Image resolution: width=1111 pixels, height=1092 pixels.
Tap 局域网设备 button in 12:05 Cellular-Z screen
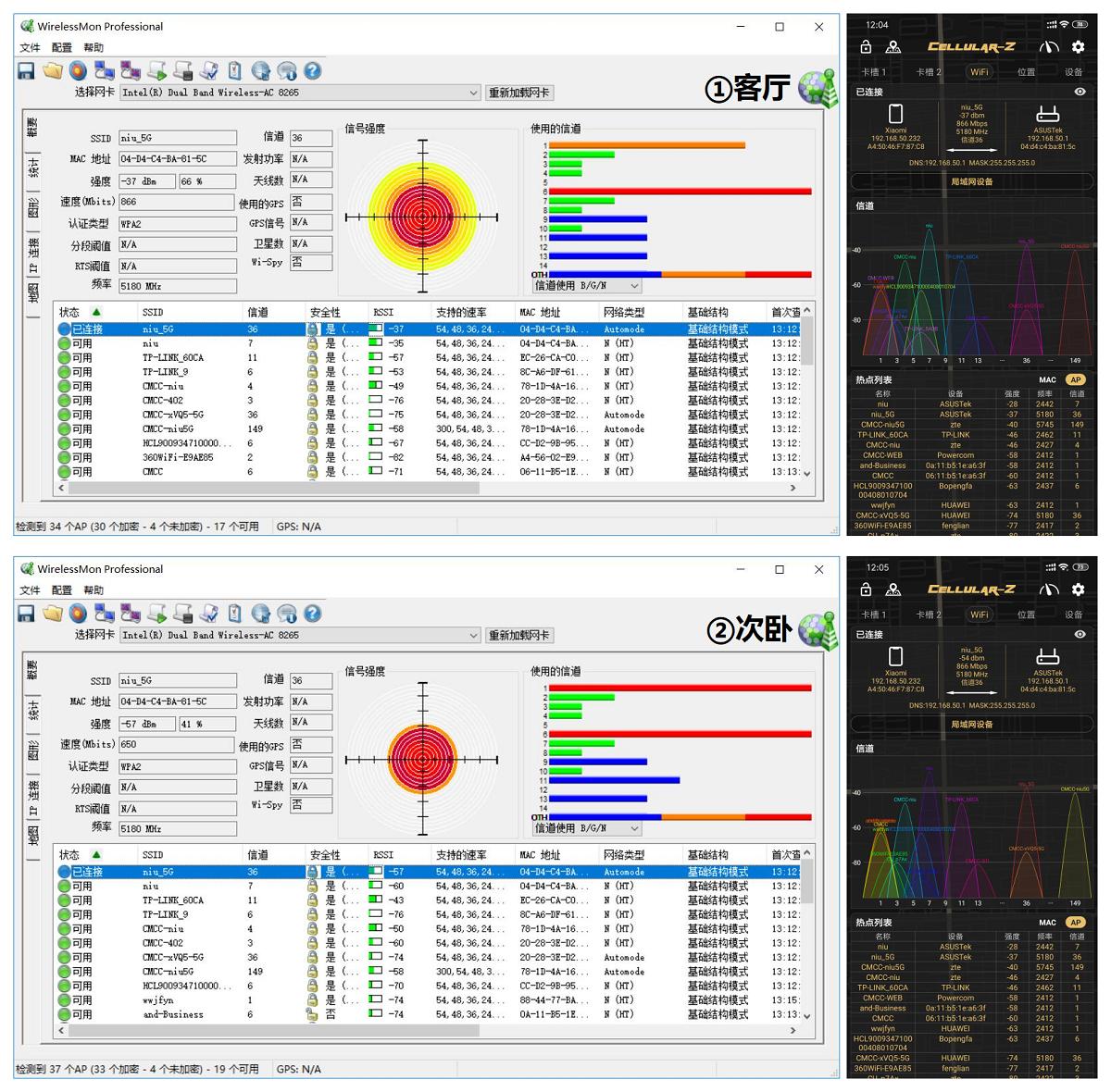tap(972, 724)
